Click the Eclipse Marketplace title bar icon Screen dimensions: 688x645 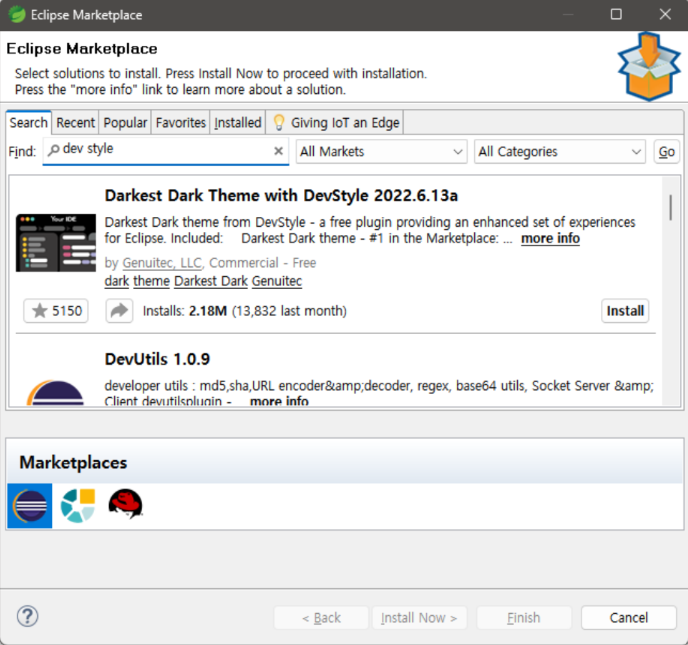17,15
